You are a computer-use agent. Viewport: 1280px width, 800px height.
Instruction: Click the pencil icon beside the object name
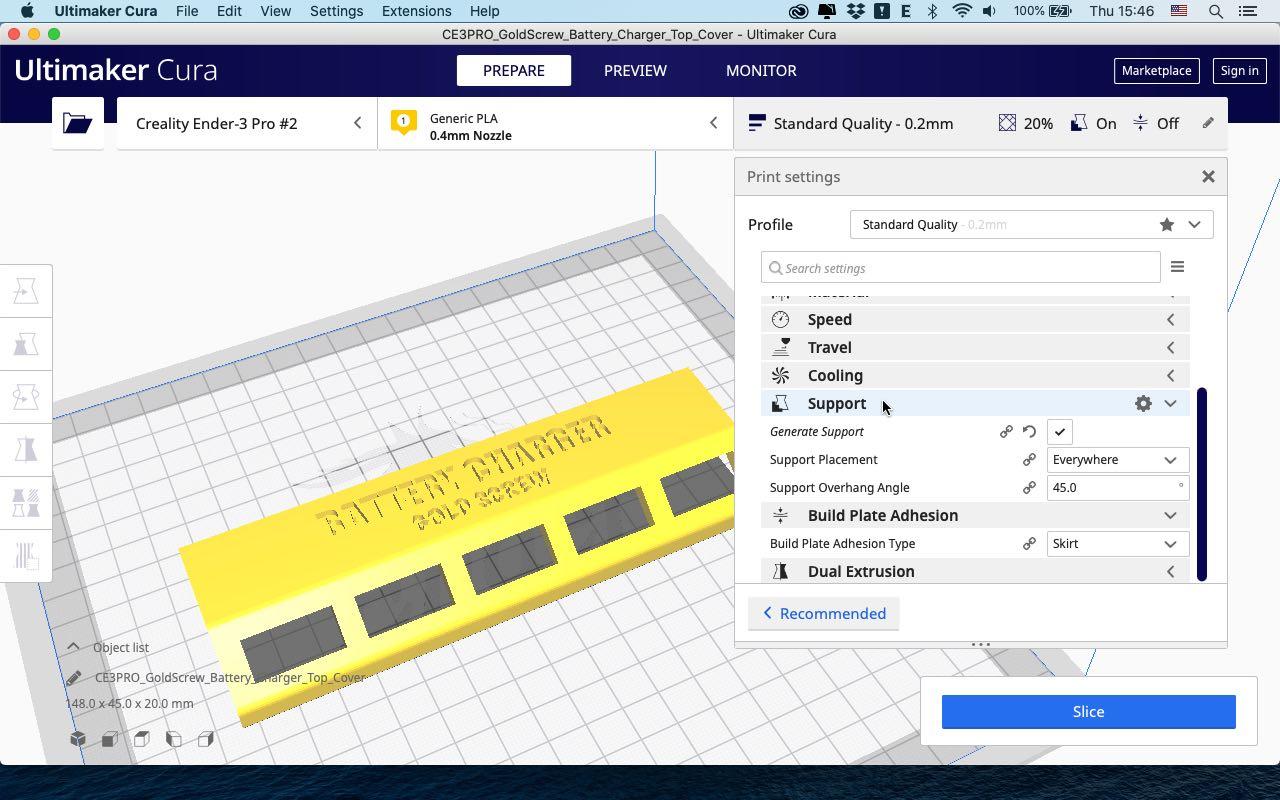tap(74, 678)
